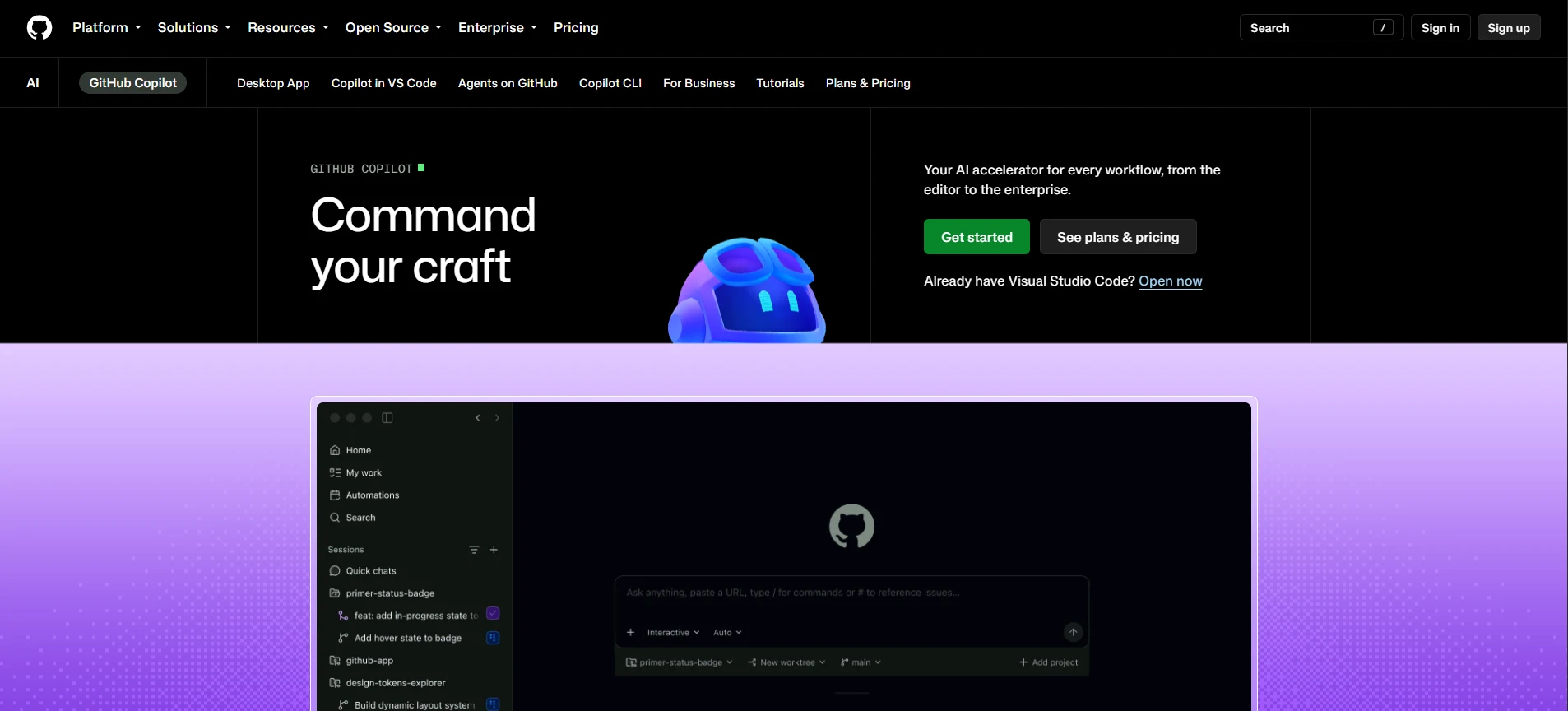Click the AI section label
This screenshot has width=1568, height=711.
(x=33, y=83)
